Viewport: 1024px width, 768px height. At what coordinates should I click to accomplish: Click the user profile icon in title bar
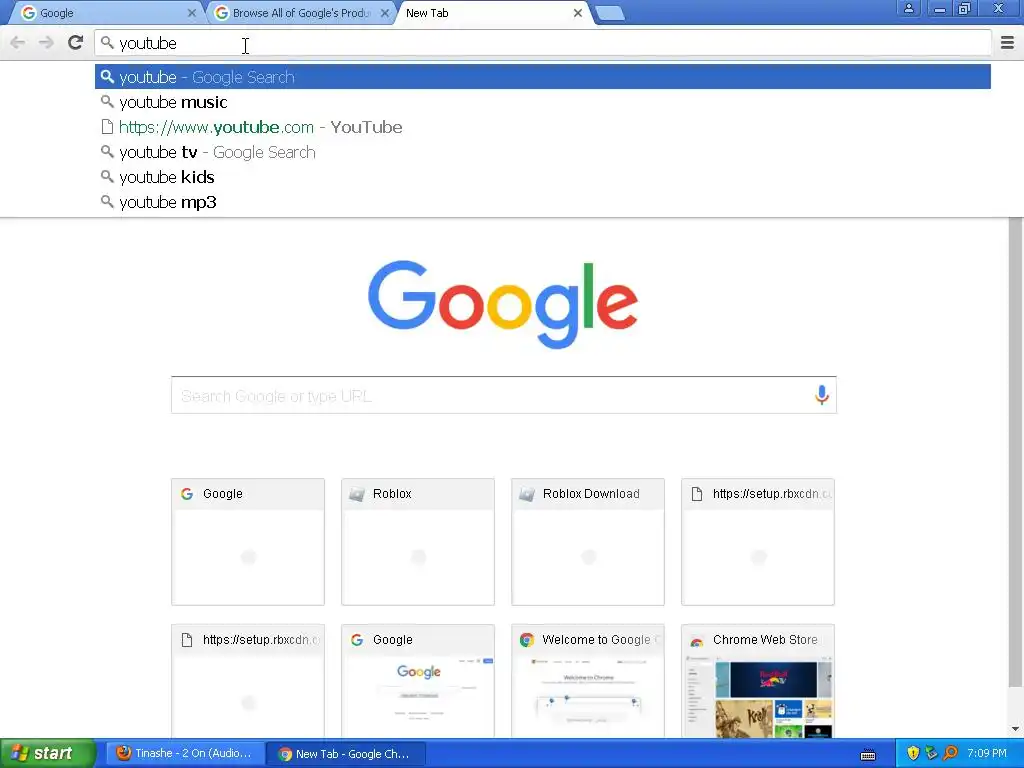click(x=908, y=9)
